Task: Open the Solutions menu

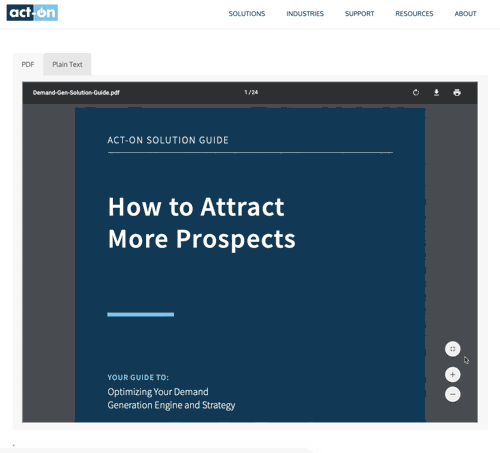Action: coord(247,14)
